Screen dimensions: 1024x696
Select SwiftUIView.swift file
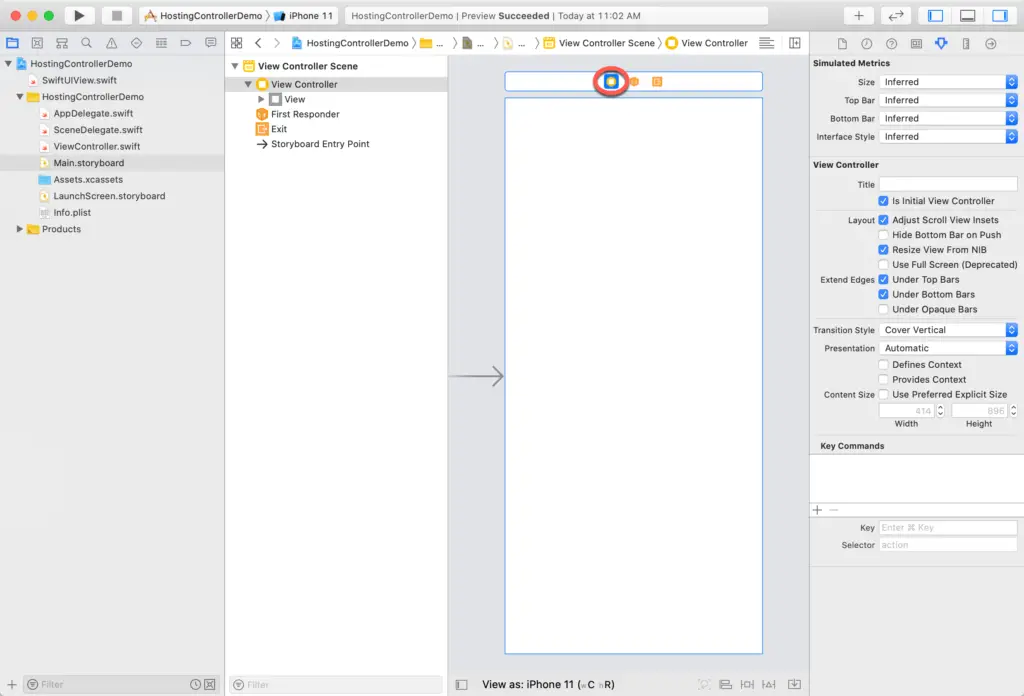click(x=79, y=80)
